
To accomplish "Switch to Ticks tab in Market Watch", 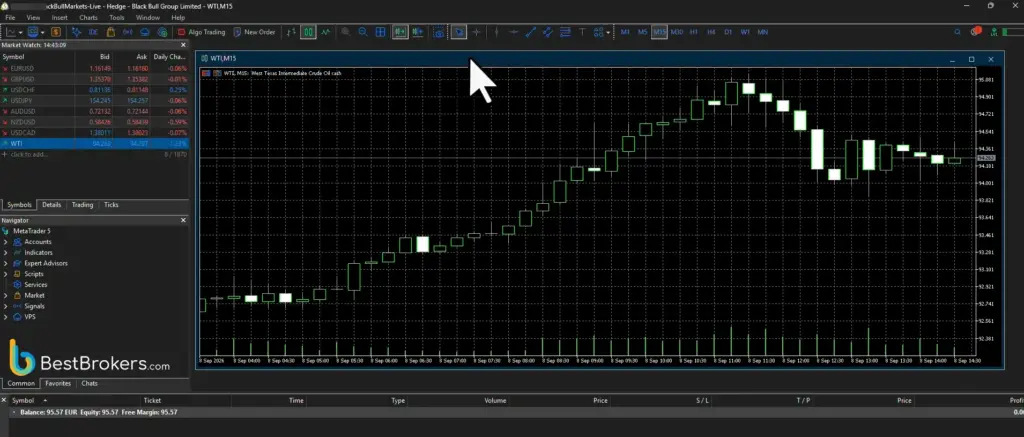I will tap(111, 205).
